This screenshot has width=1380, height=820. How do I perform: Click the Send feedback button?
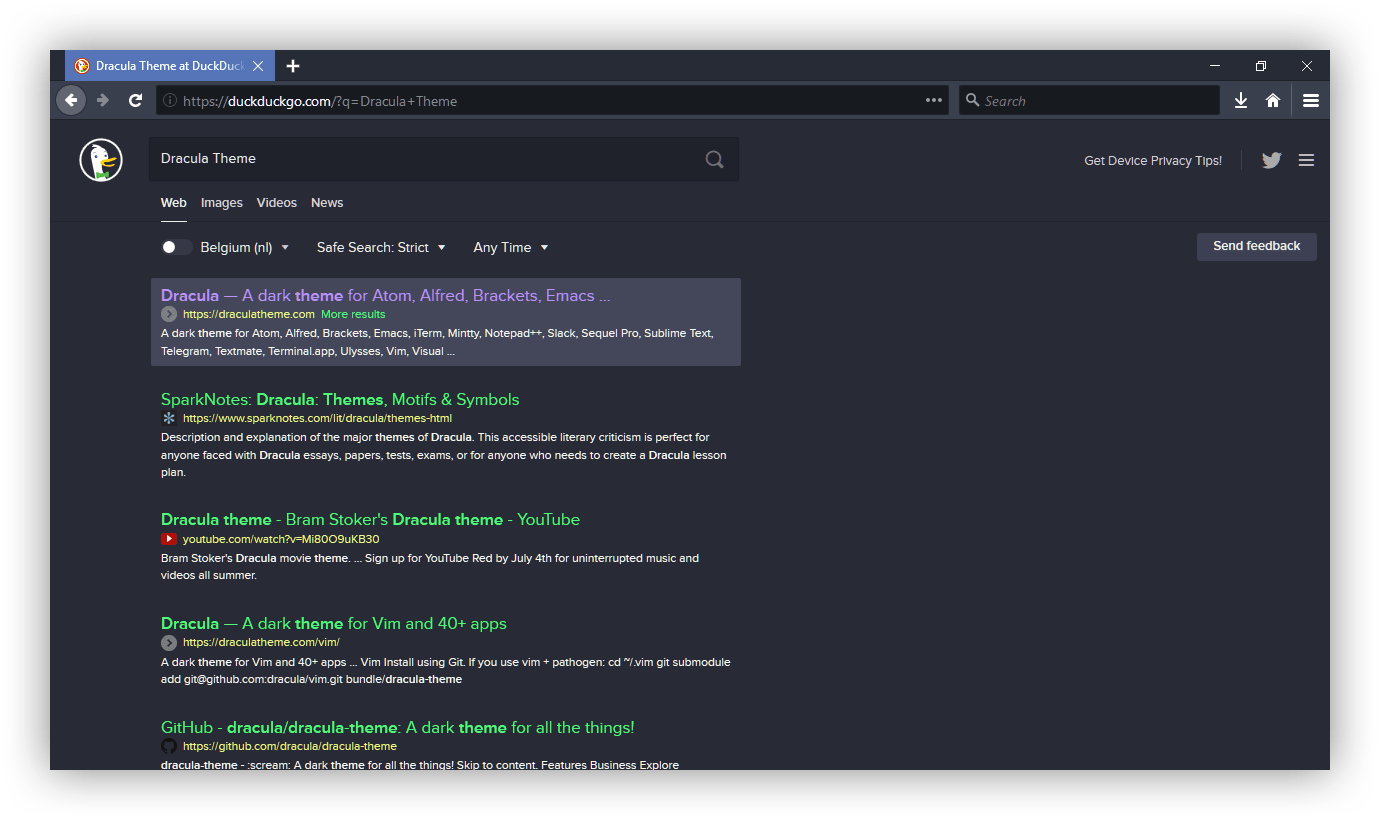(1256, 246)
